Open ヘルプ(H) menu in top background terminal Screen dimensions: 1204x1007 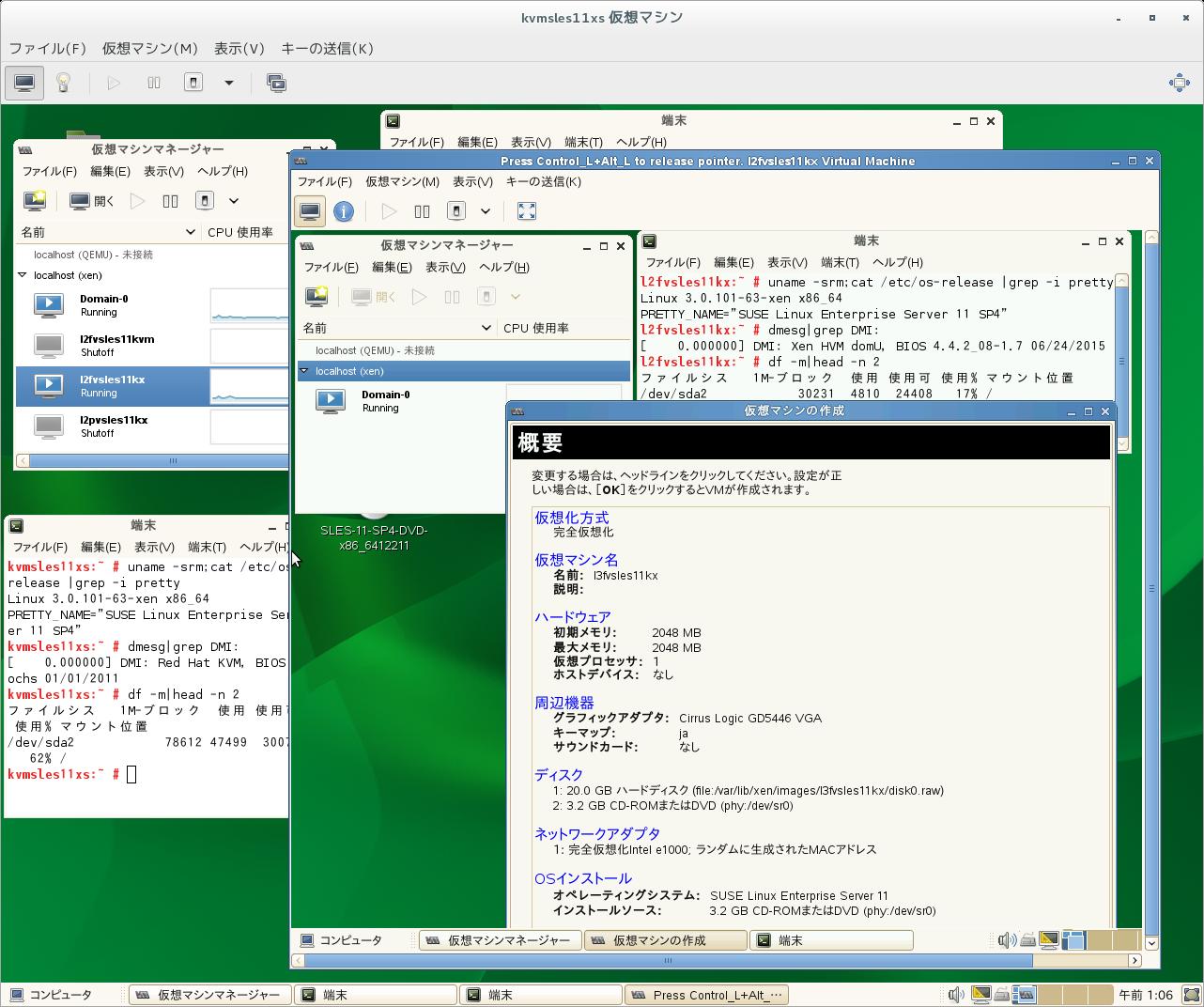[641, 142]
